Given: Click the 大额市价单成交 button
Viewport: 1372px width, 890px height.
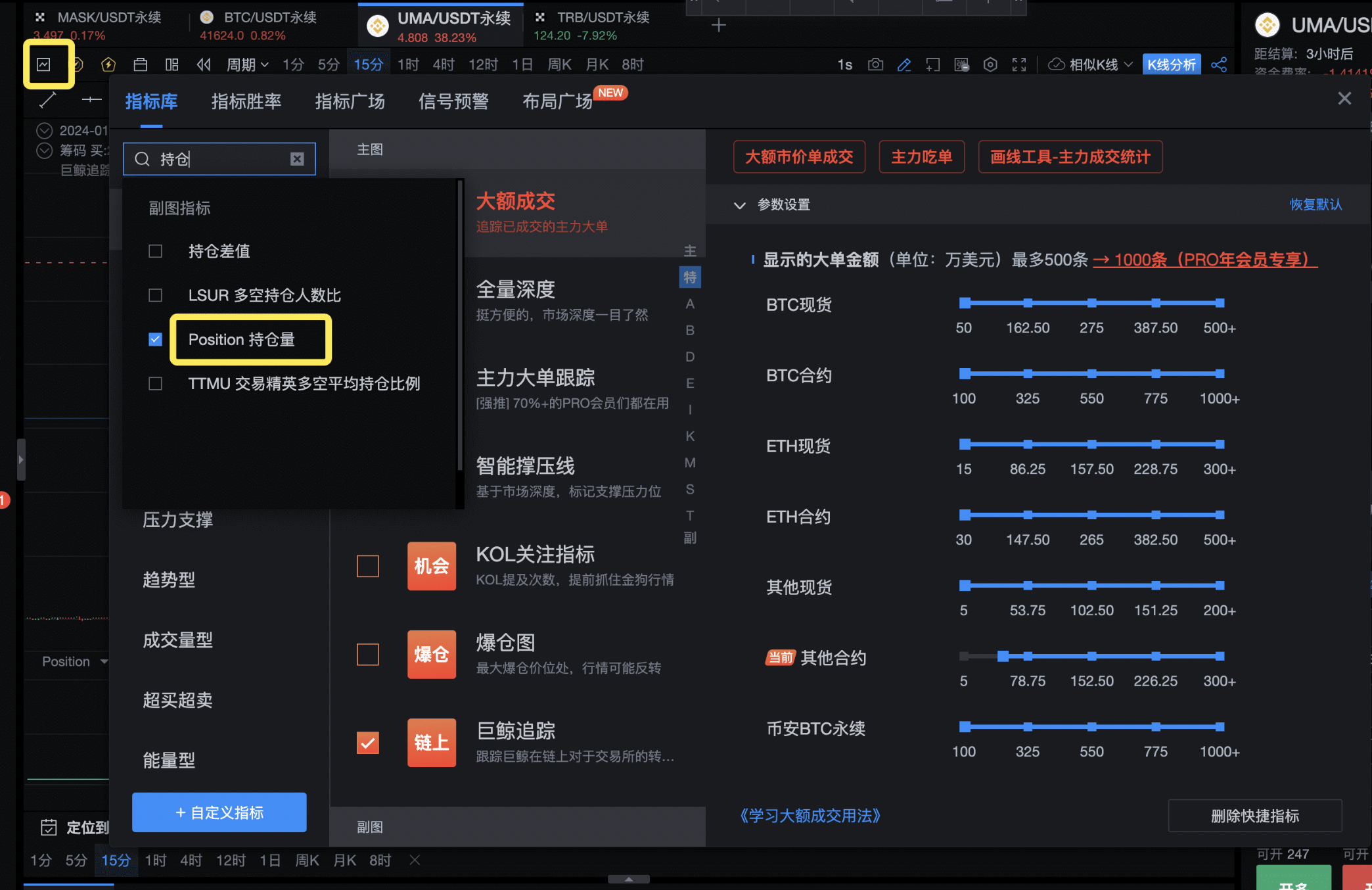Looking at the screenshot, I should click(x=799, y=157).
